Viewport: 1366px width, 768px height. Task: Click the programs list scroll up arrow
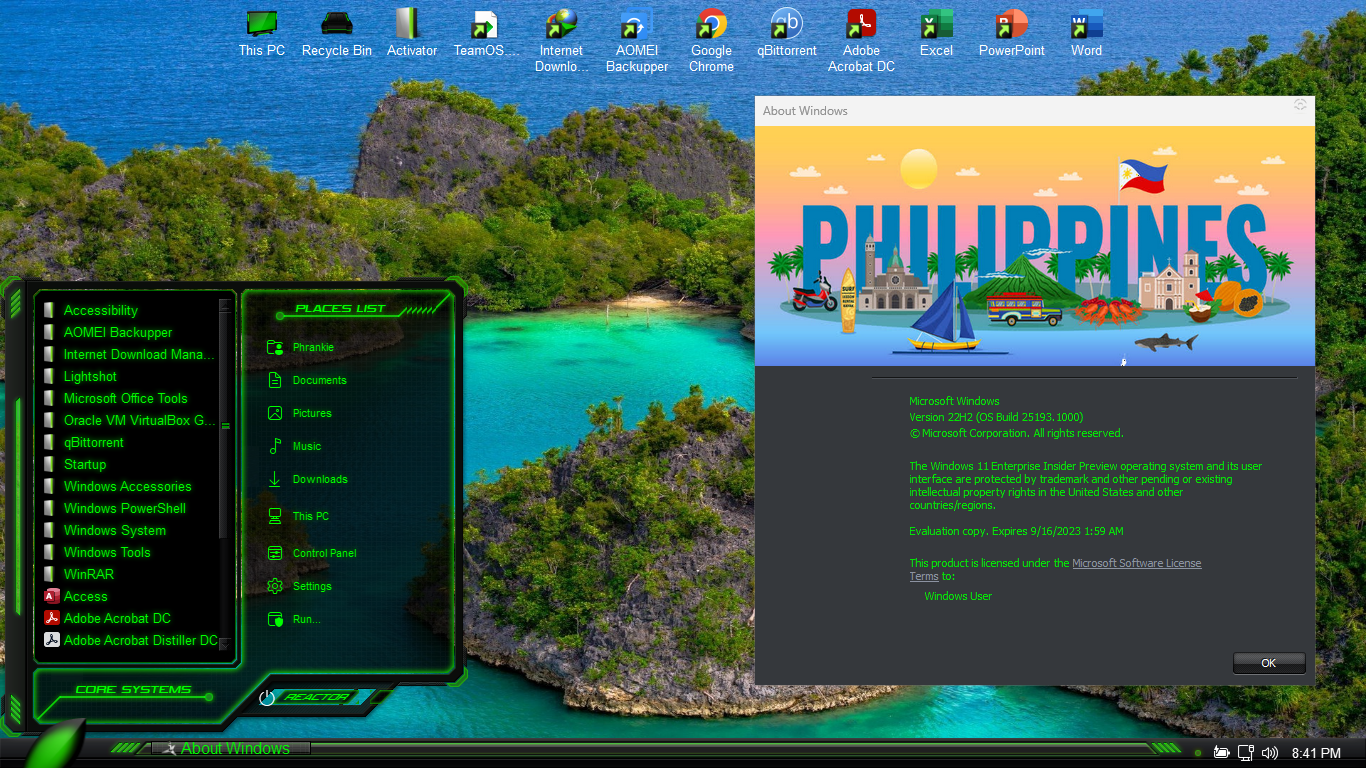(225, 304)
